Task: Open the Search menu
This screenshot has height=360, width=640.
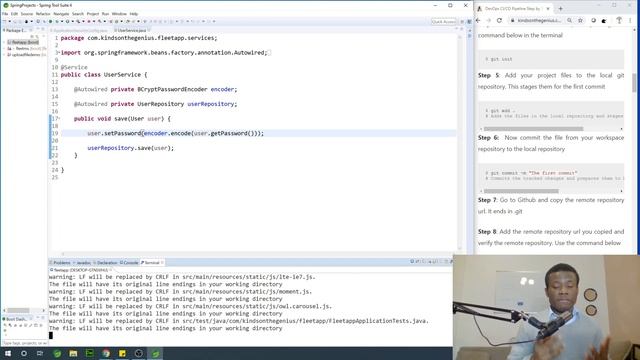Action: [78, 14]
